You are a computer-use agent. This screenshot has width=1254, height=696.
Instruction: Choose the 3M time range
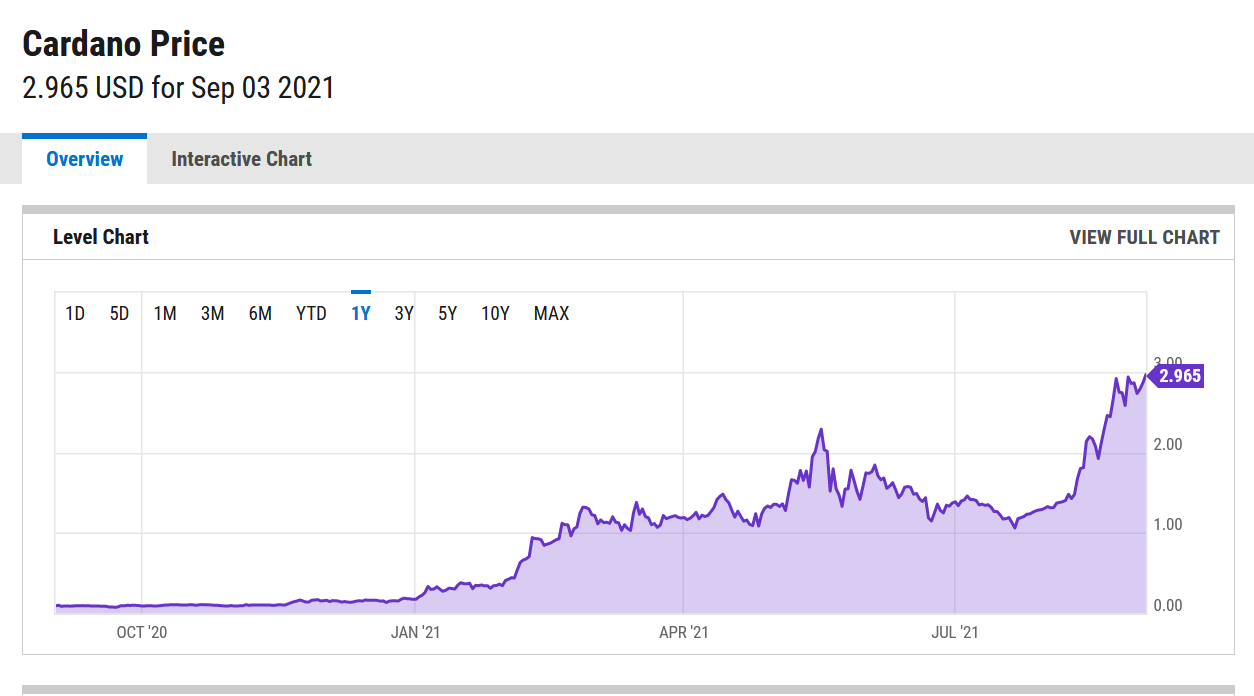pyautogui.click(x=212, y=313)
